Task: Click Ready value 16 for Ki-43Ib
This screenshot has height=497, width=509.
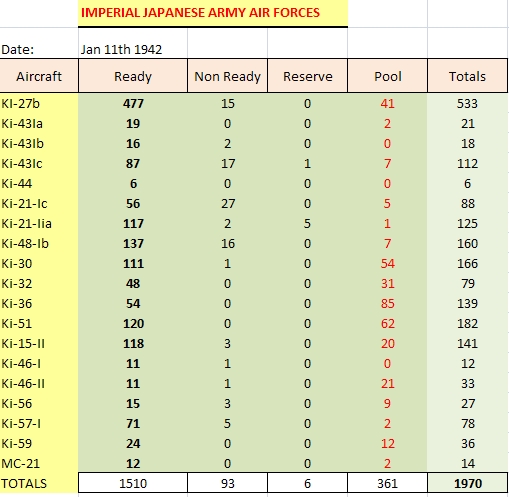Action: 133,144
